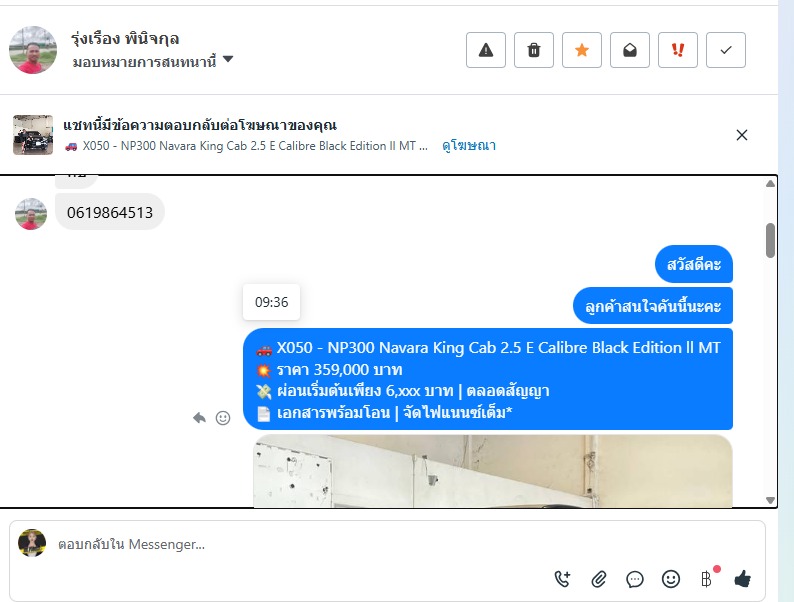Open emoji picker in reply box
This screenshot has height=602, width=794.
tap(670, 579)
